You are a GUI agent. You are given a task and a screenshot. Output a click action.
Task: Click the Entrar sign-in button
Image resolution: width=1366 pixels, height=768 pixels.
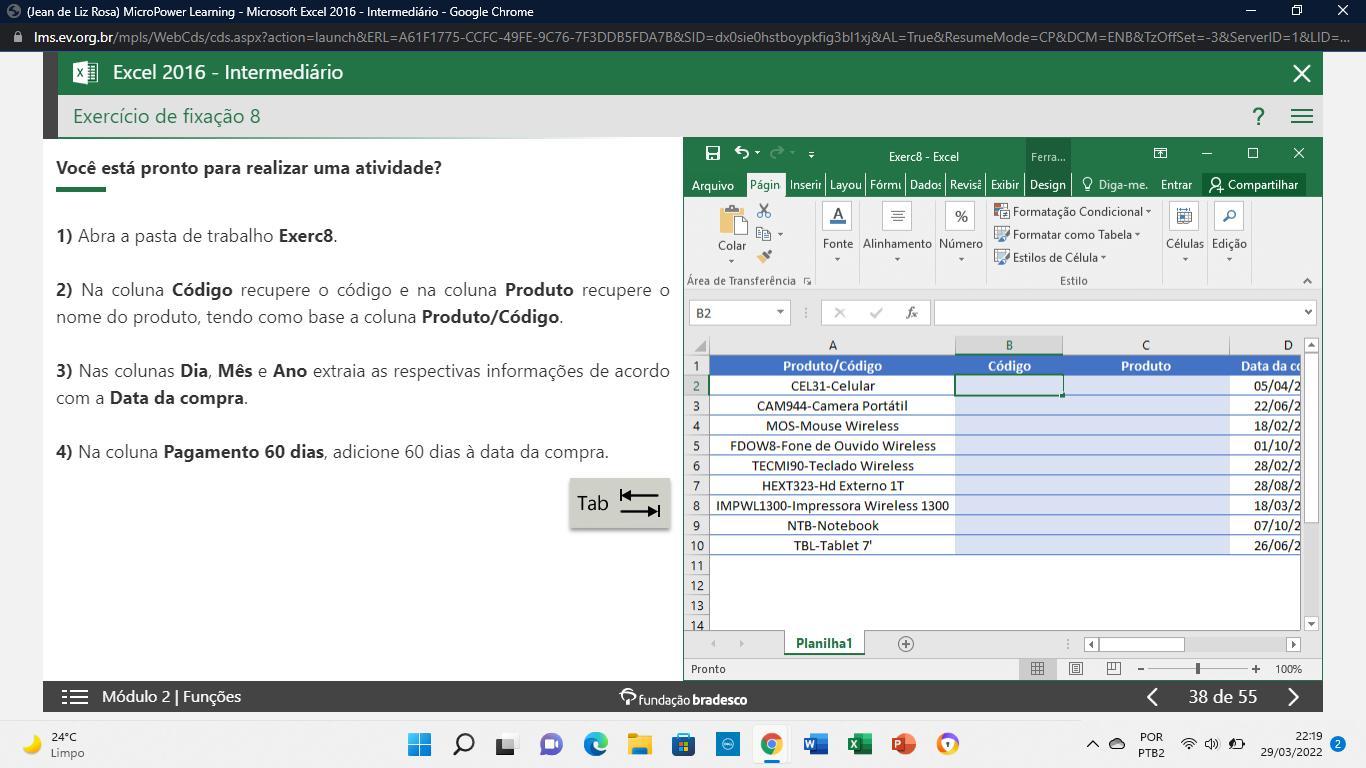coord(1176,185)
